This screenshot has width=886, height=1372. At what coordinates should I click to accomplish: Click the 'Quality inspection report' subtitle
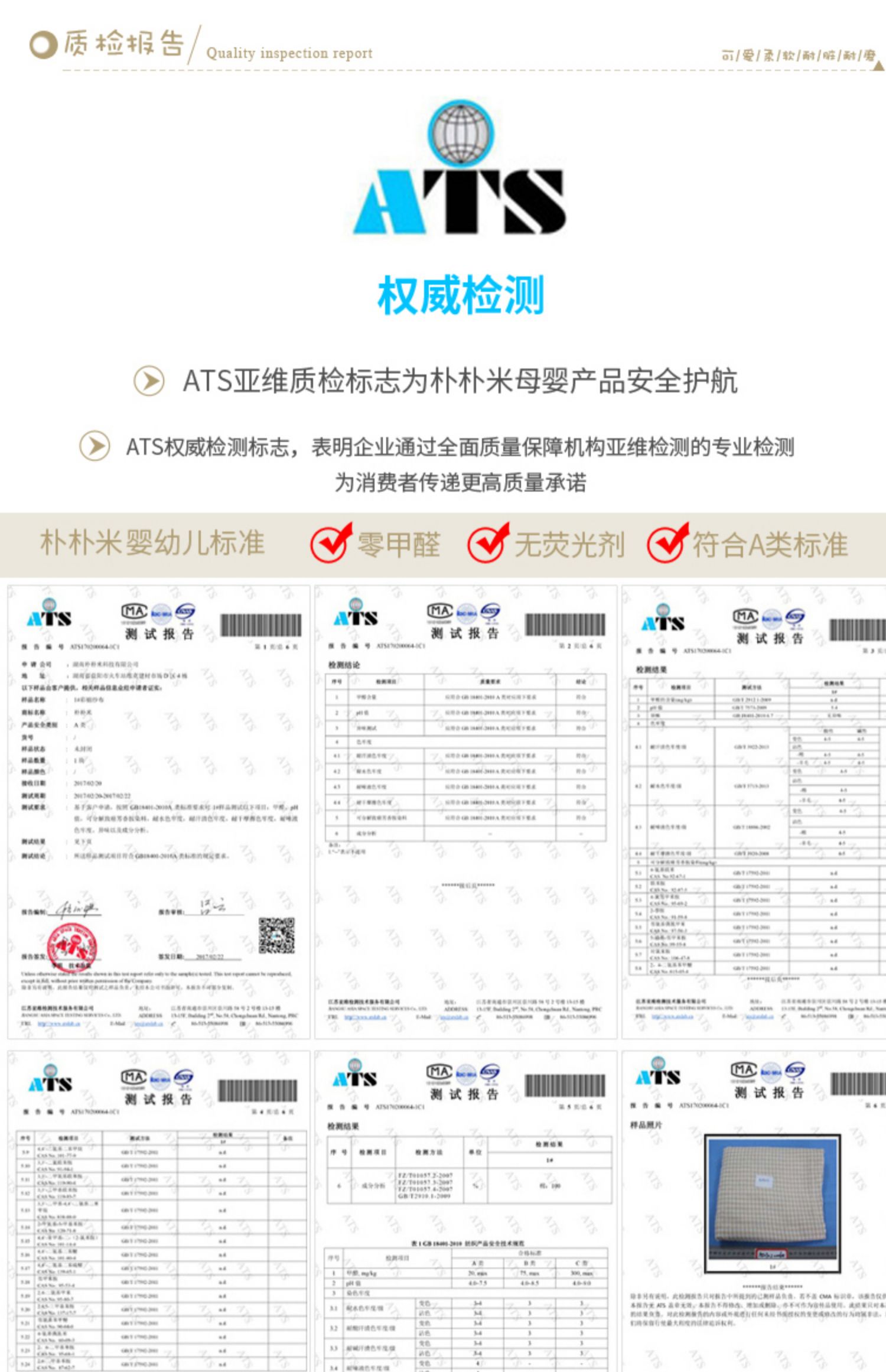click(x=289, y=53)
